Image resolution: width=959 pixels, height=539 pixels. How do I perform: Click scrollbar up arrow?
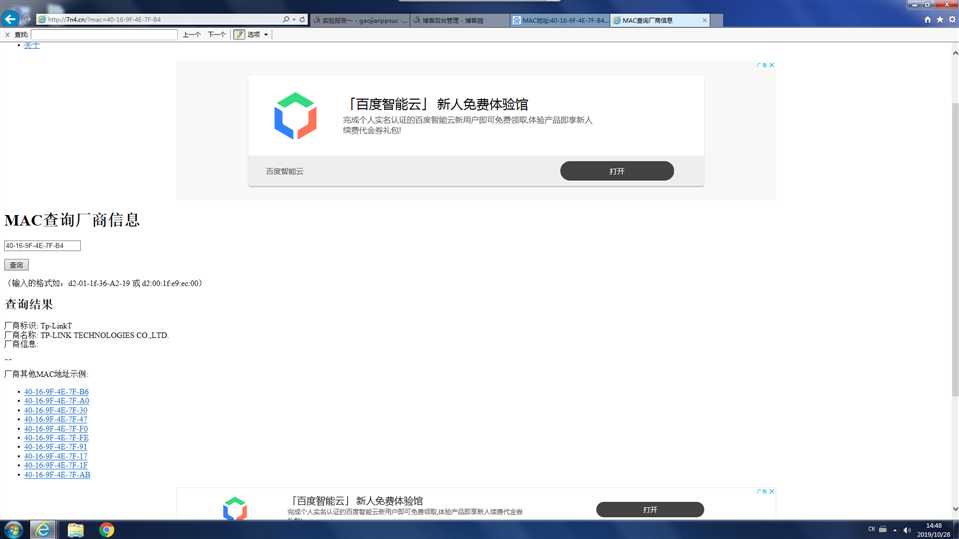click(x=955, y=53)
